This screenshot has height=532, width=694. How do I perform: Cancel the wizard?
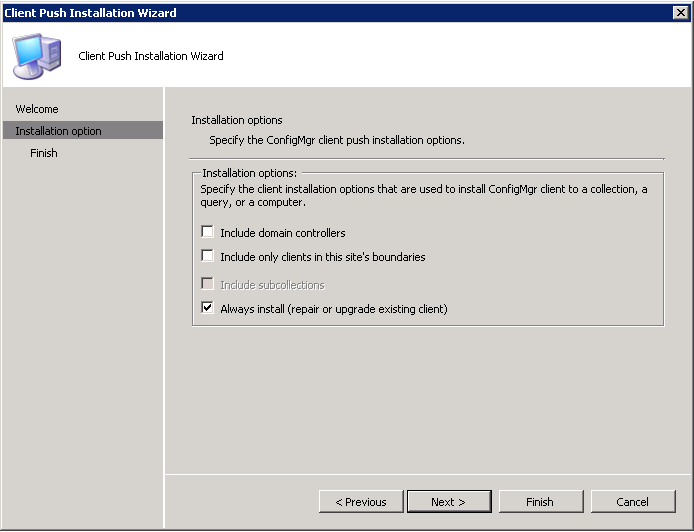click(633, 501)
